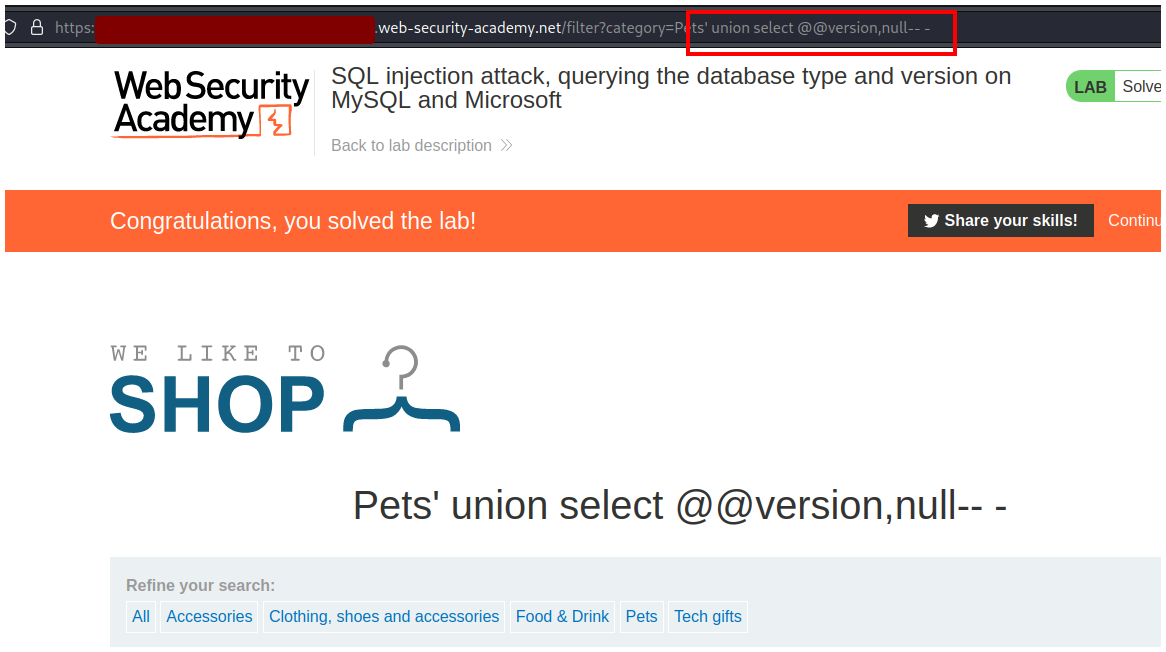Open the Back to lab description link
1166x652 pixels.
coord(411,146)
